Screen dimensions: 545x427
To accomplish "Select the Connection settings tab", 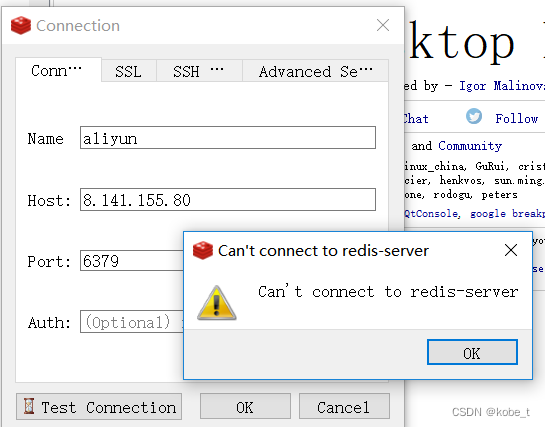I will click(x=58, y=70).
